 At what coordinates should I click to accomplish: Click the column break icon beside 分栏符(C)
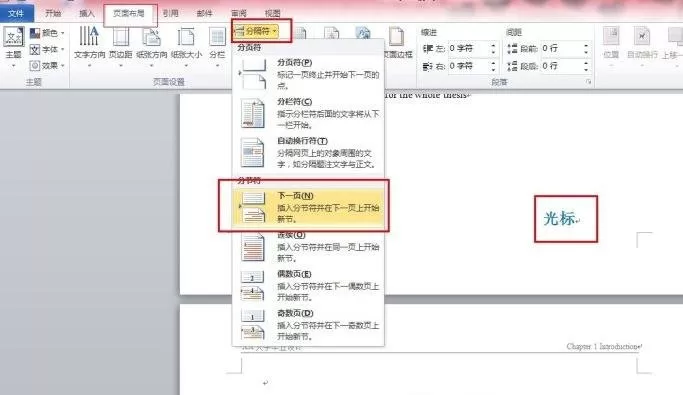pos(253,113)
